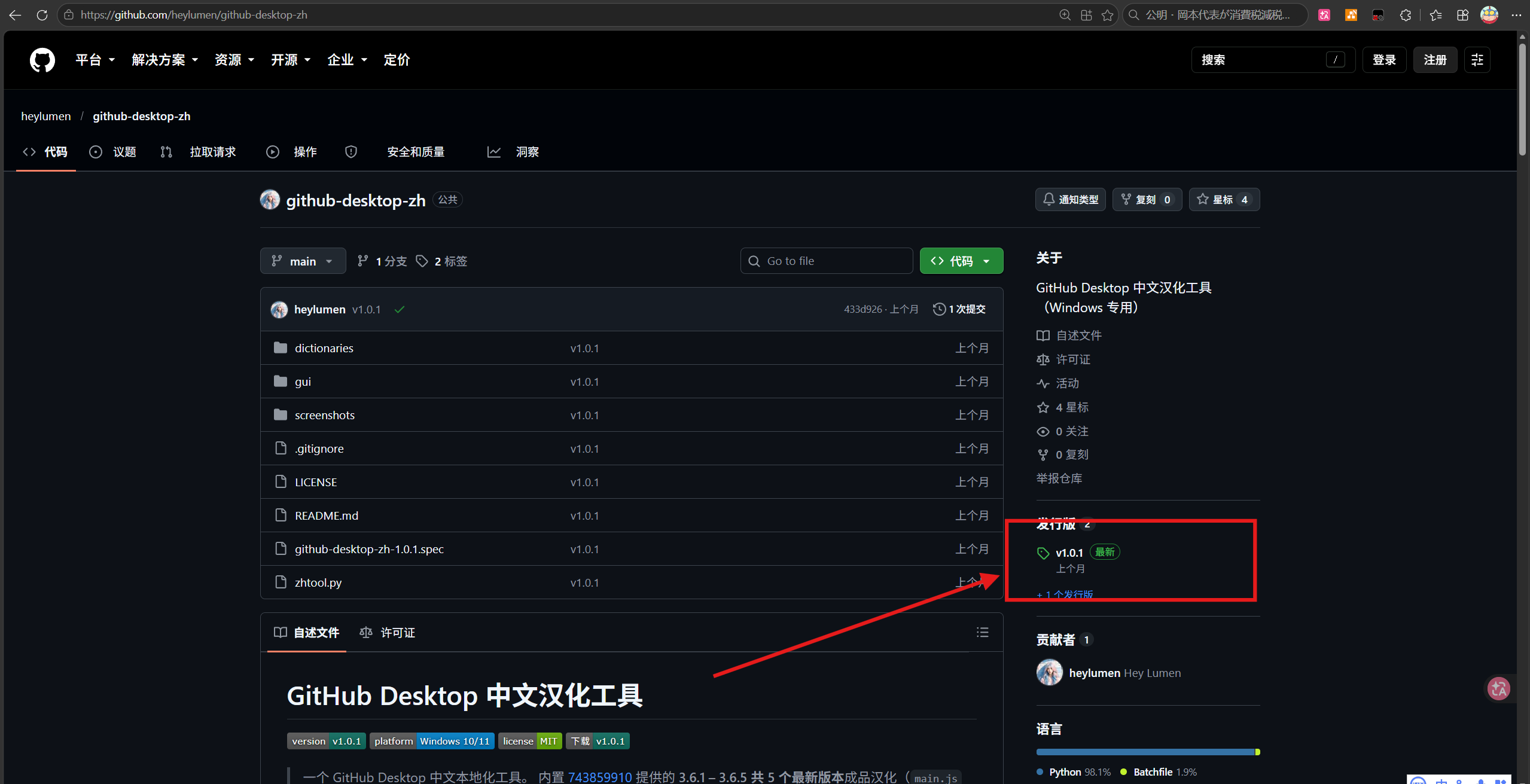Expand the 资源 dropdown menu
The image size is (1530, 784).
point(234,60)
